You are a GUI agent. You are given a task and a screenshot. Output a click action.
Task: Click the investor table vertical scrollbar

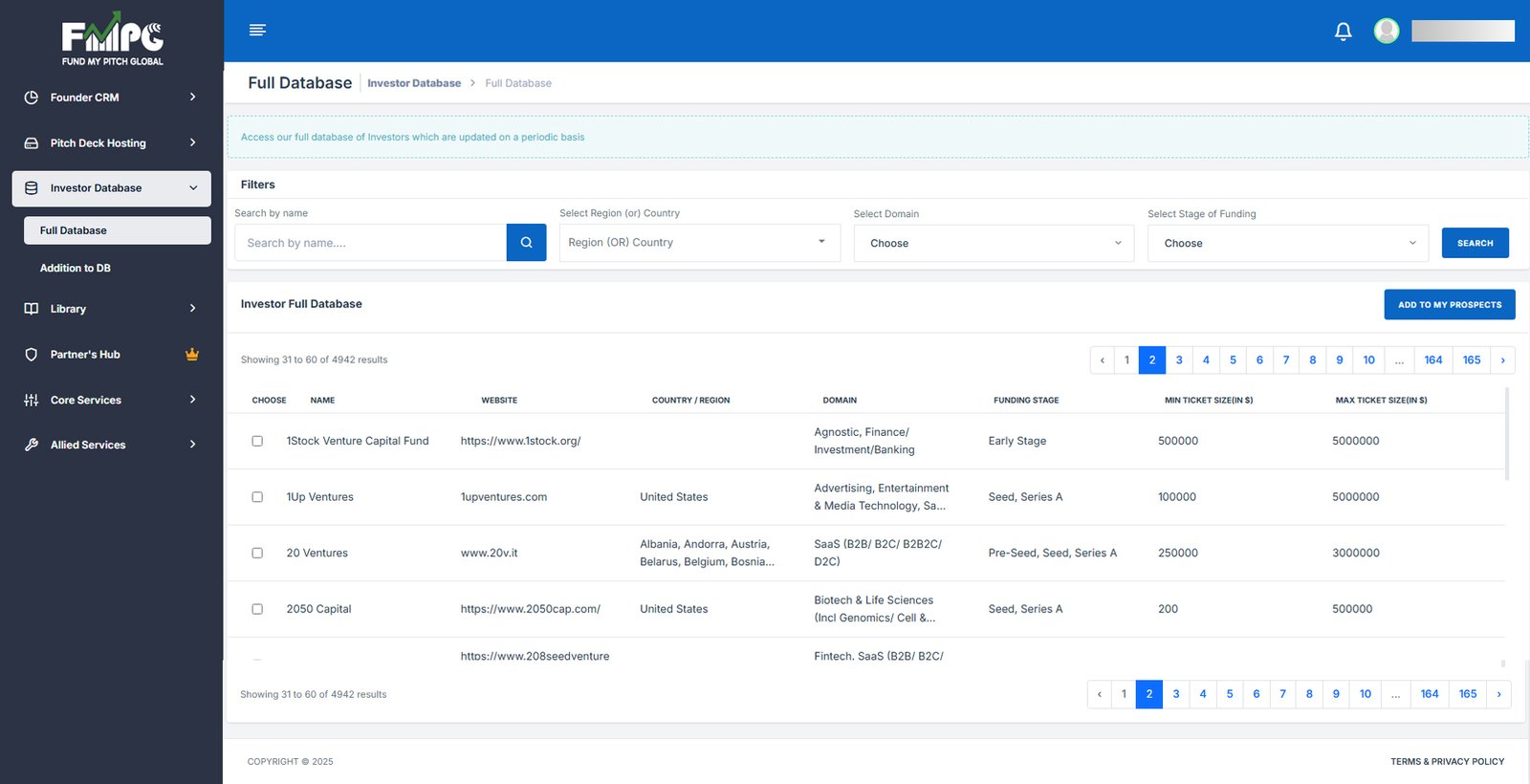[1507, 435]
